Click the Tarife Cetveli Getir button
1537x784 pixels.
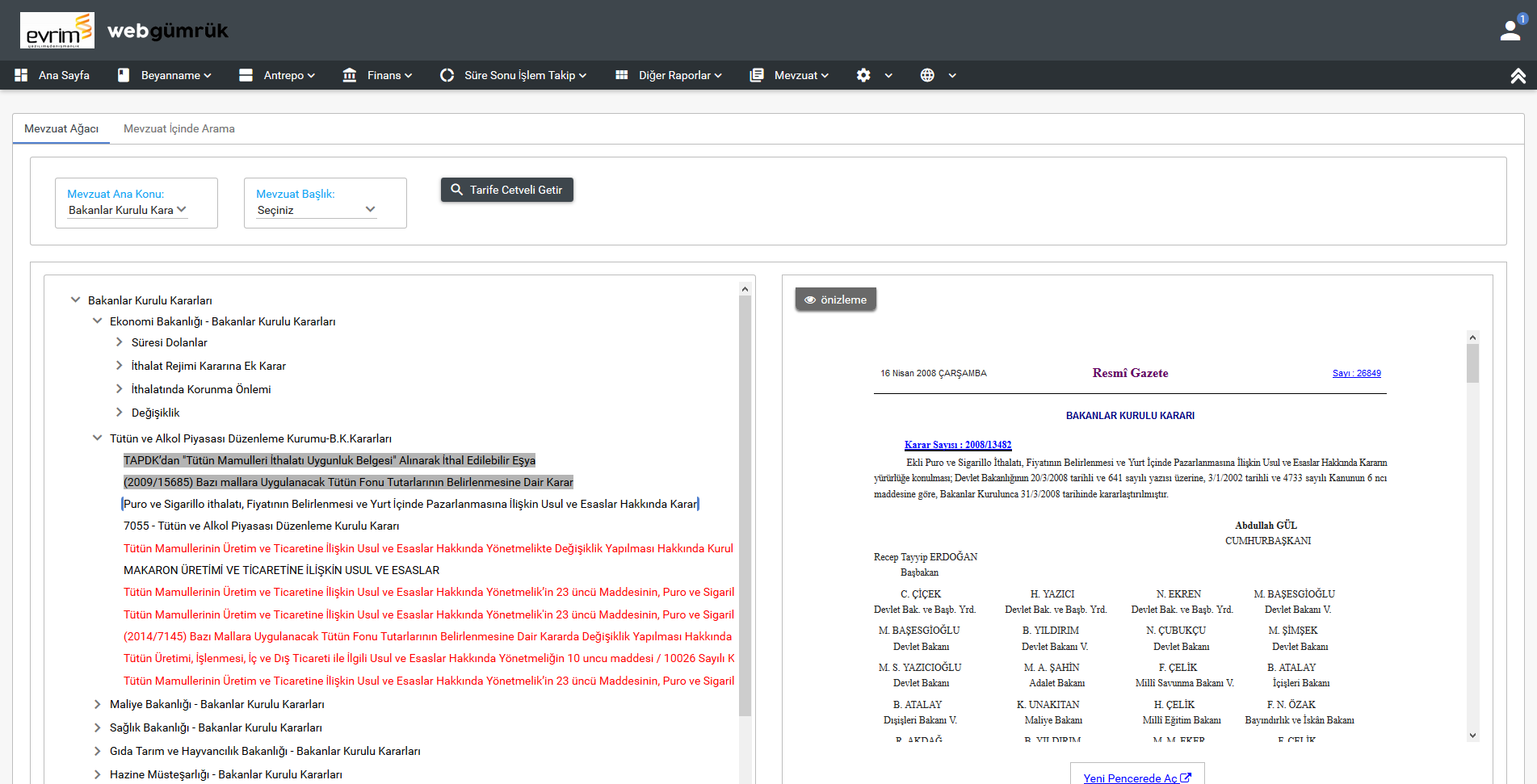click(506, 190)
